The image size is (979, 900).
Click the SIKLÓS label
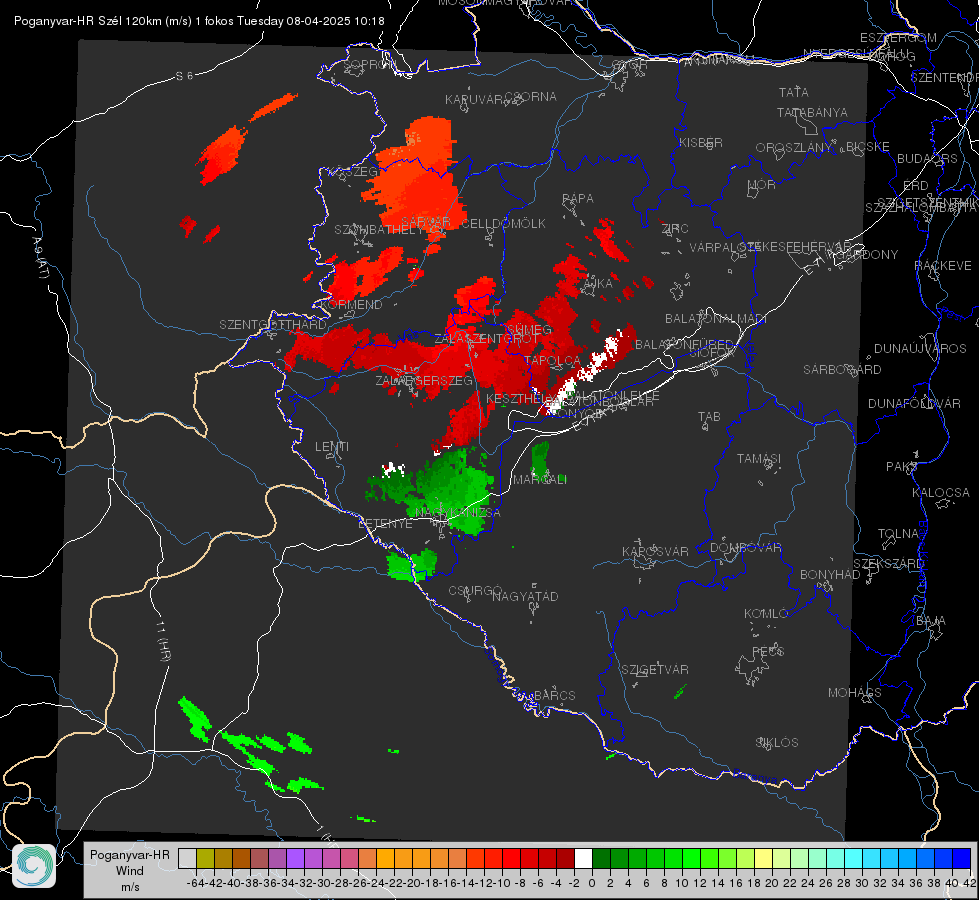point(777,743)
